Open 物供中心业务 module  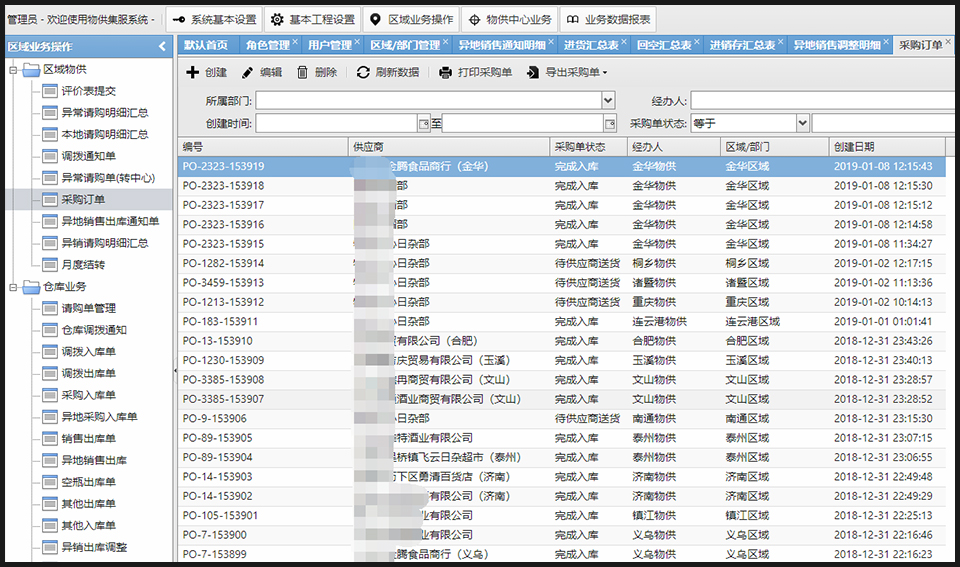(x=509, y=19)
